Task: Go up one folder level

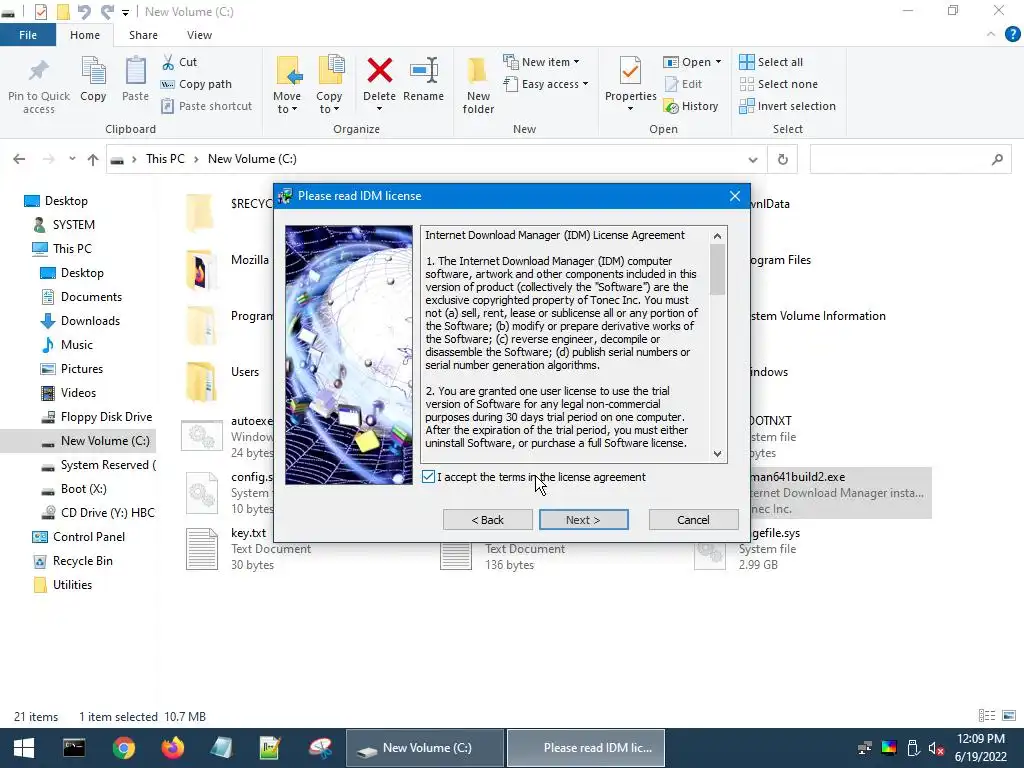Action: coord(93,159)
